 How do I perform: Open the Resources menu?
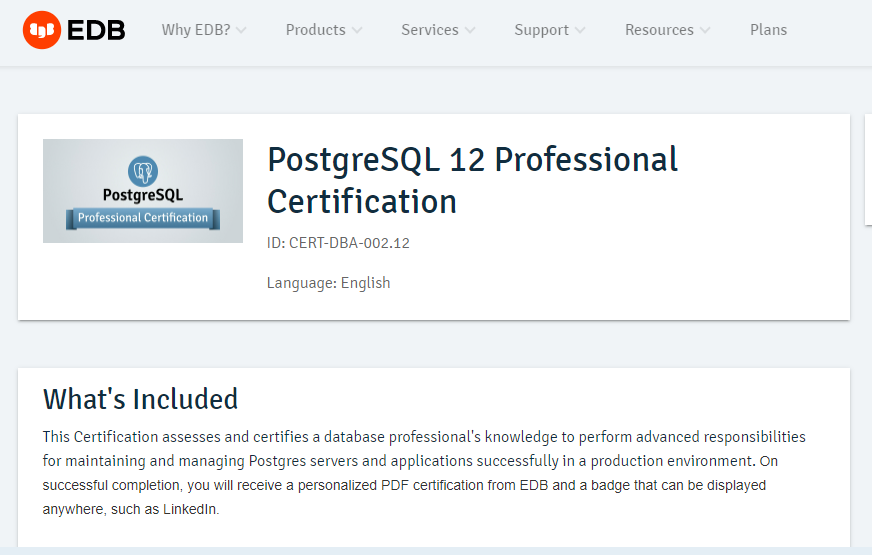pos(667,30)
